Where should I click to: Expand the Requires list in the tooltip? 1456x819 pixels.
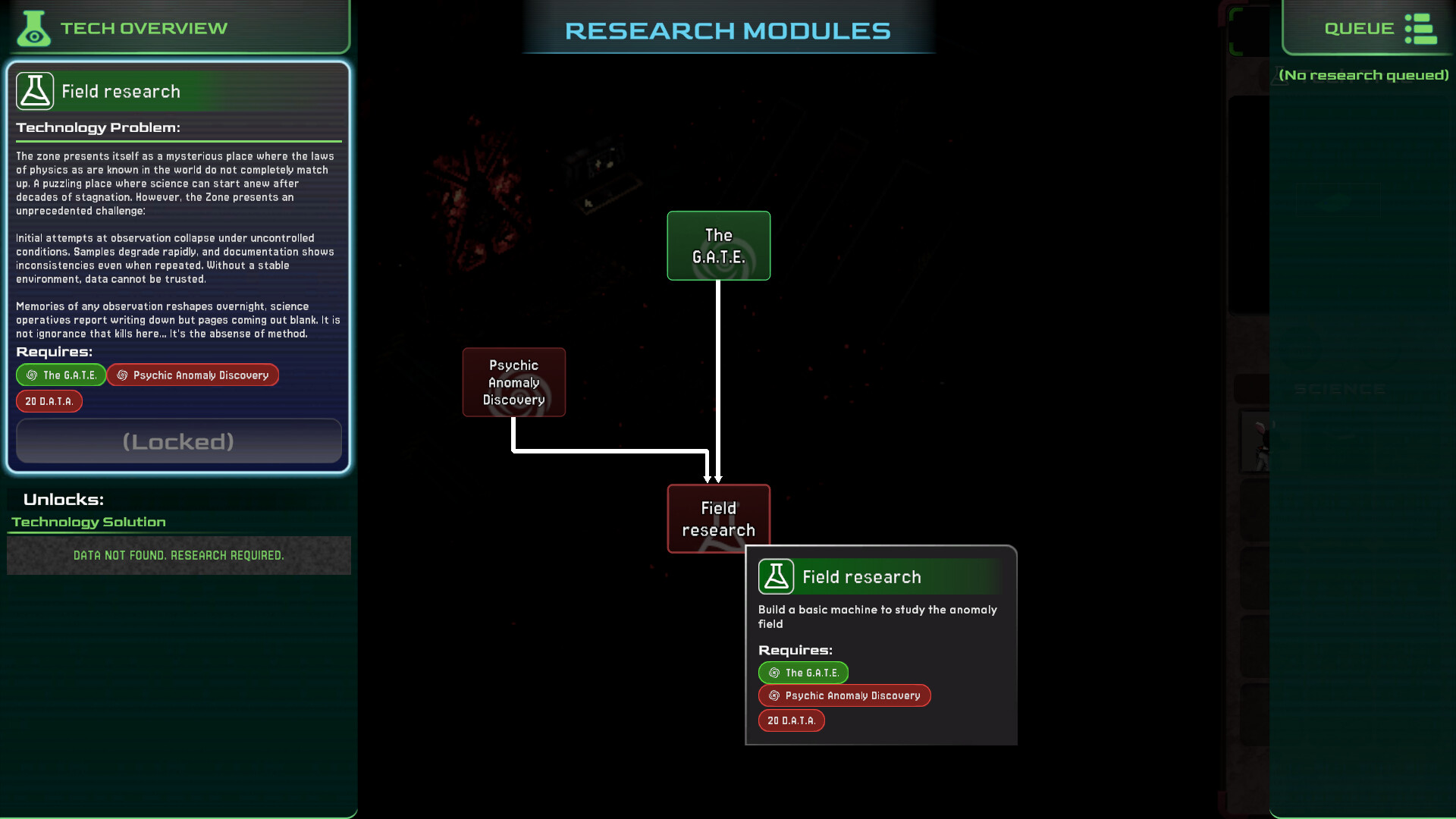795,650
